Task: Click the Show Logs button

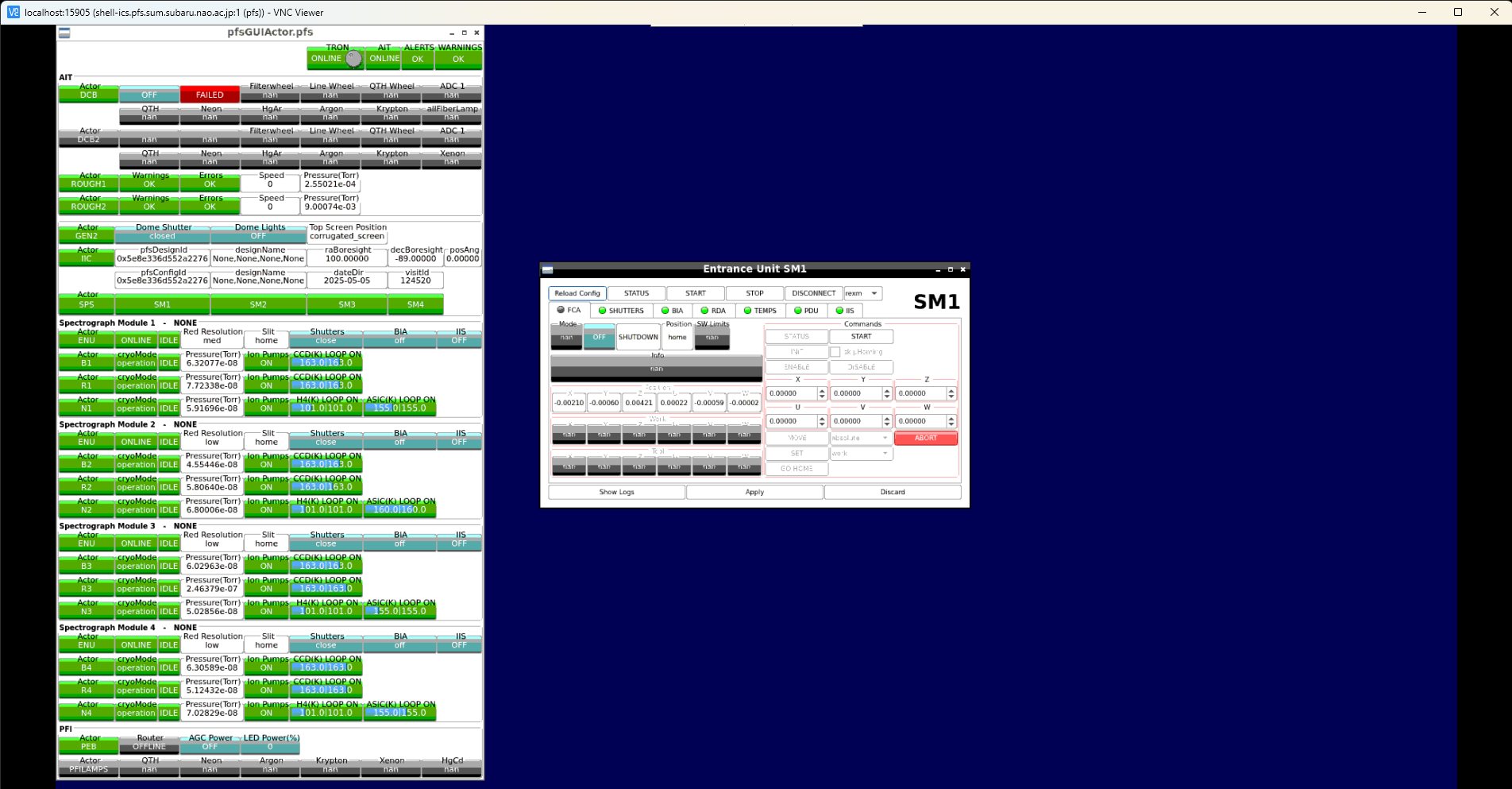Action: (x=616, y=492)
